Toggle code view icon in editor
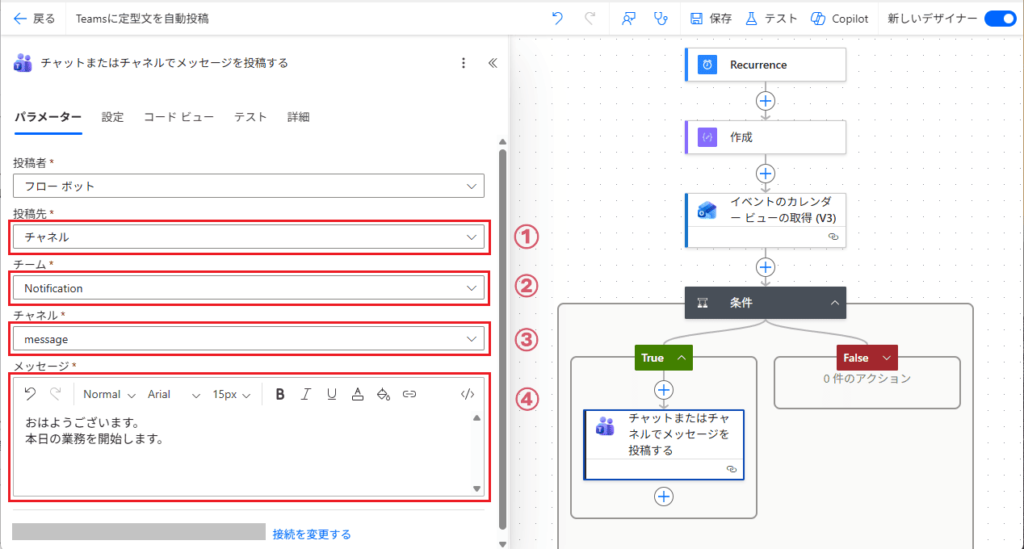Image resolution: width=1024 pixels, height=549 pixels. (x=467, y=394)
